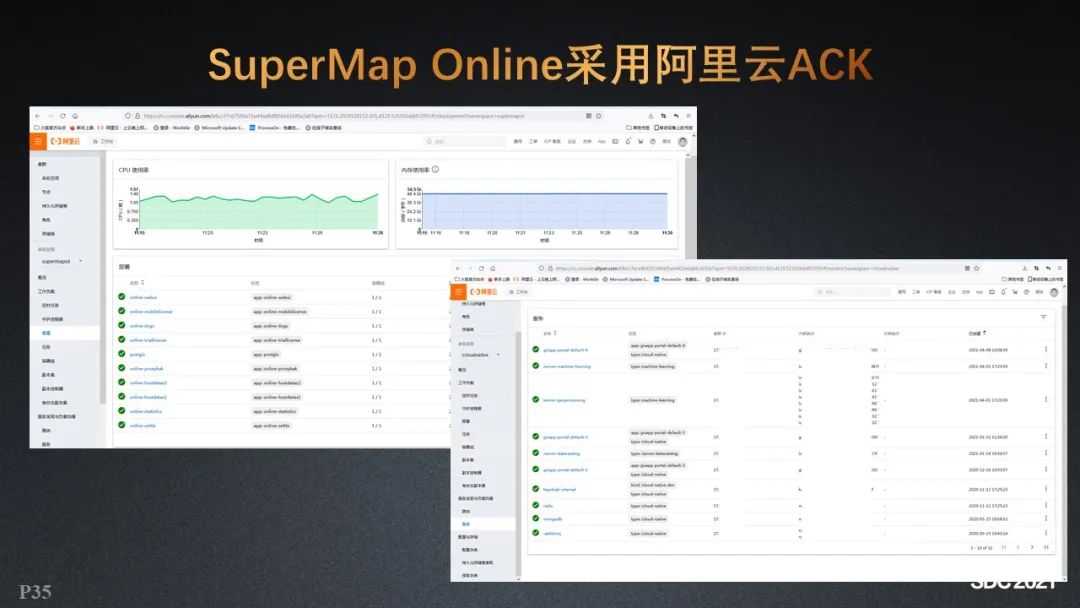Image resolution: width=1080 pixels, height=608 pixels.
Task: Open the online-triallicense deployment link
Action: point(148,340)
